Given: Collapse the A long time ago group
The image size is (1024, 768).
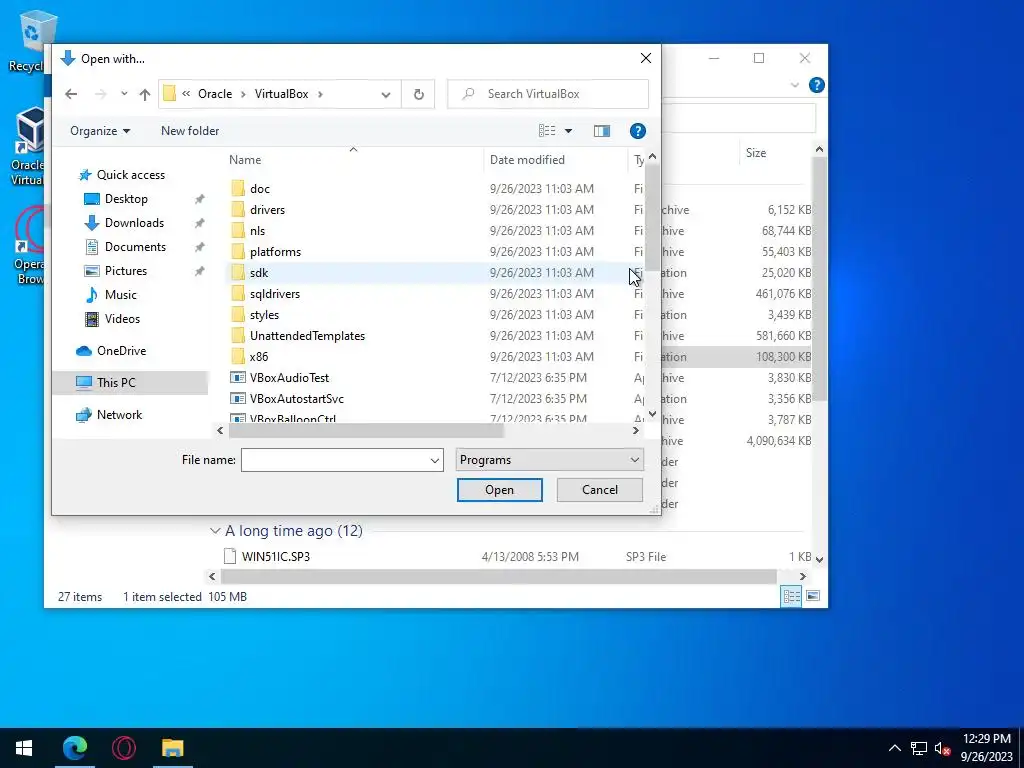Looking at the screenshot, I should [215, 531].
